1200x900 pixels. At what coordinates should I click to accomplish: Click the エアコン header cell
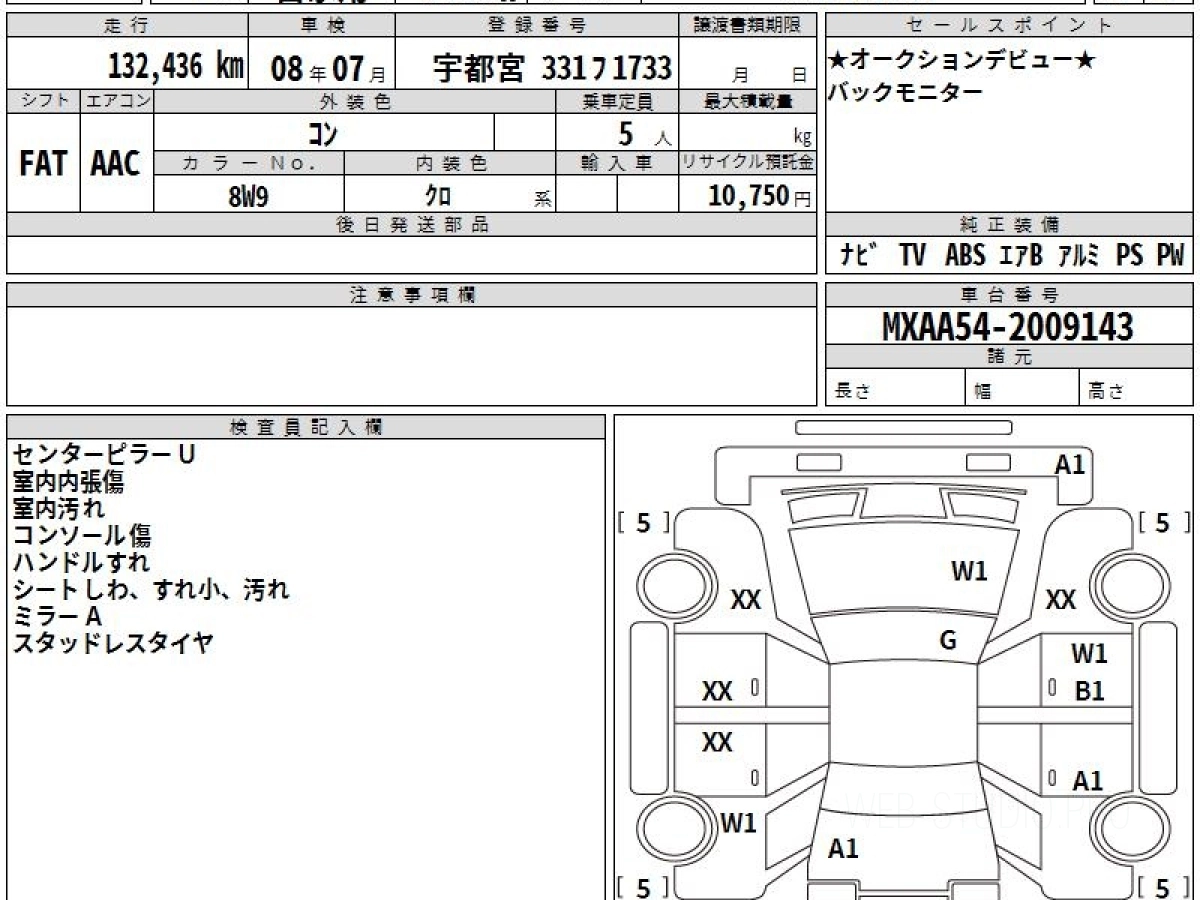click(x=117, y=101)
